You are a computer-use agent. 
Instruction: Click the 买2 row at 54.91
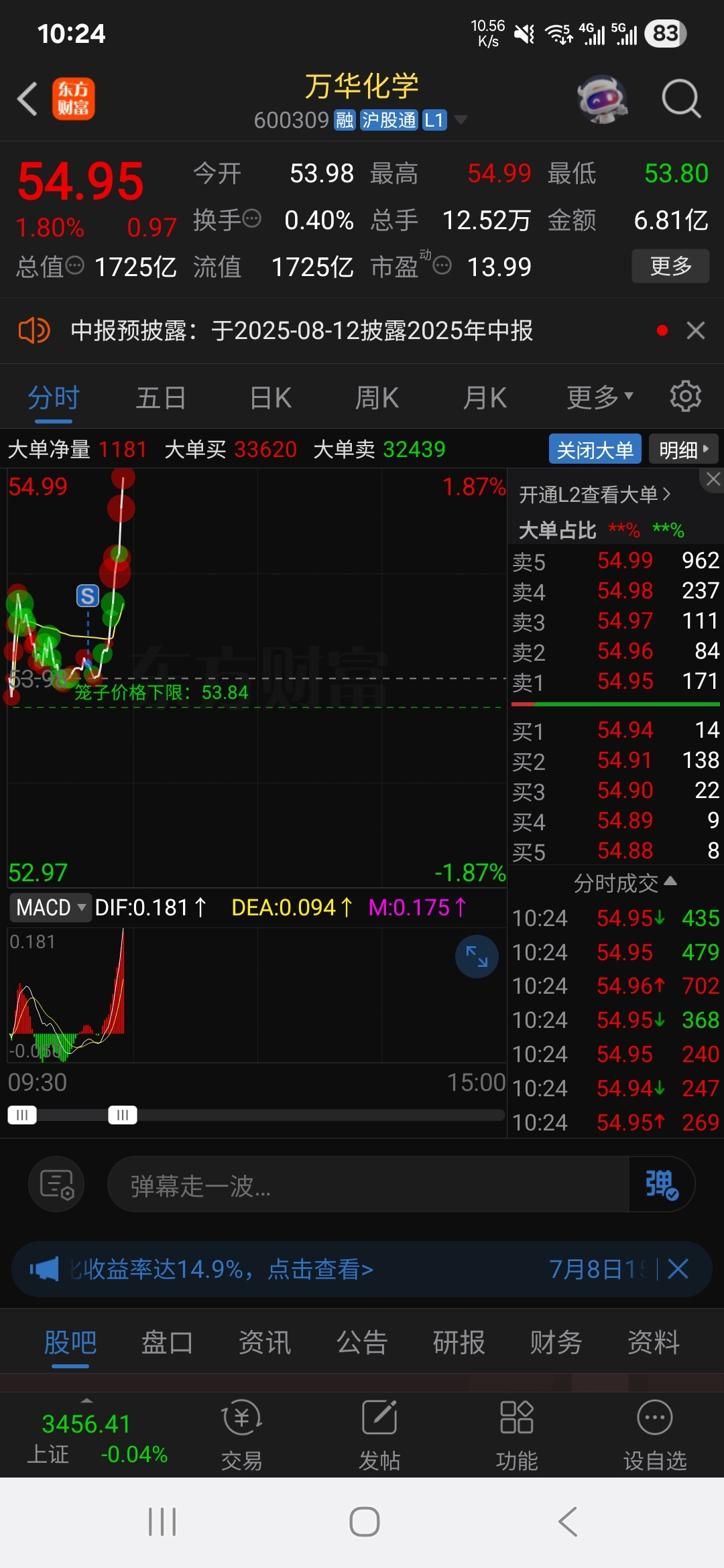click(615, 760)
